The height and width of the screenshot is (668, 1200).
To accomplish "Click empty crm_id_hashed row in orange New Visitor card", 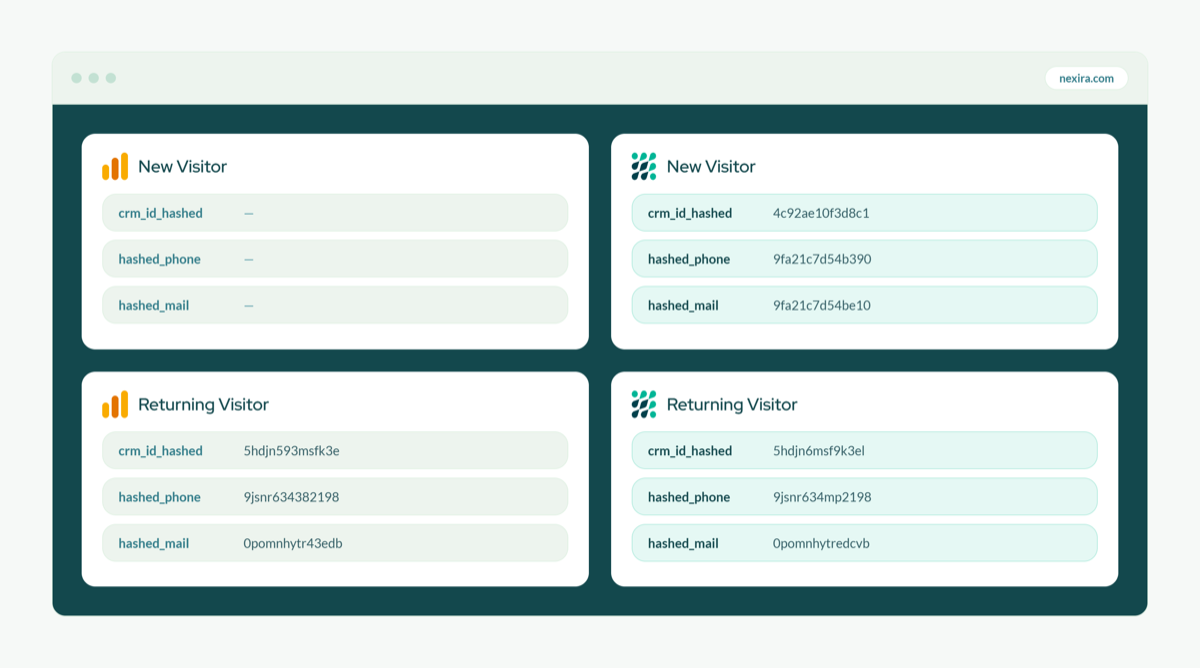I will [x=335, y=213].
